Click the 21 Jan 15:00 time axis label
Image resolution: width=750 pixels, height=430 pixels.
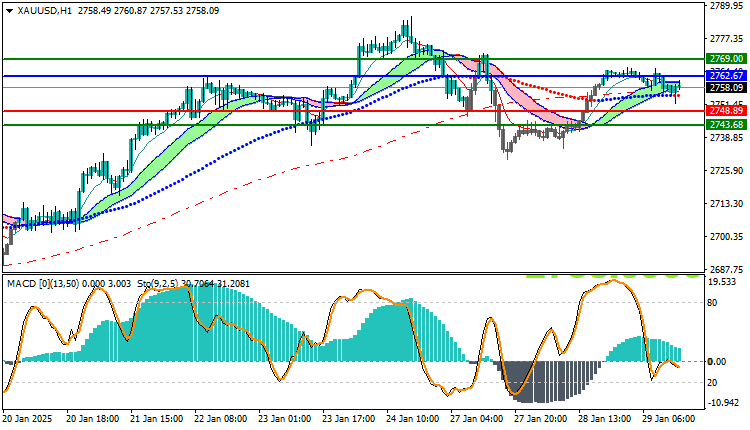coord(157,419)
